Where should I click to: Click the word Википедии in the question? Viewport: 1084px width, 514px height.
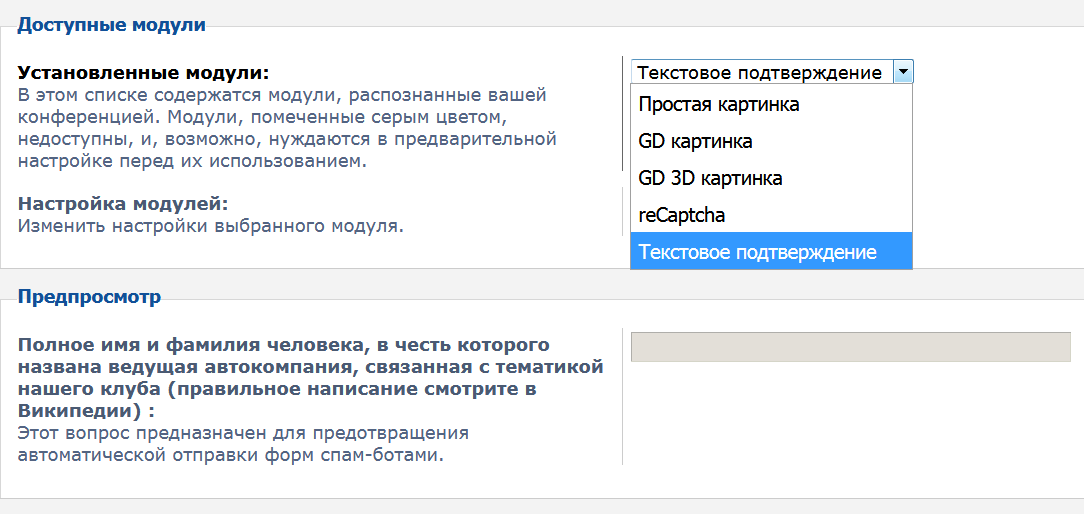click(x=81, y=411)
